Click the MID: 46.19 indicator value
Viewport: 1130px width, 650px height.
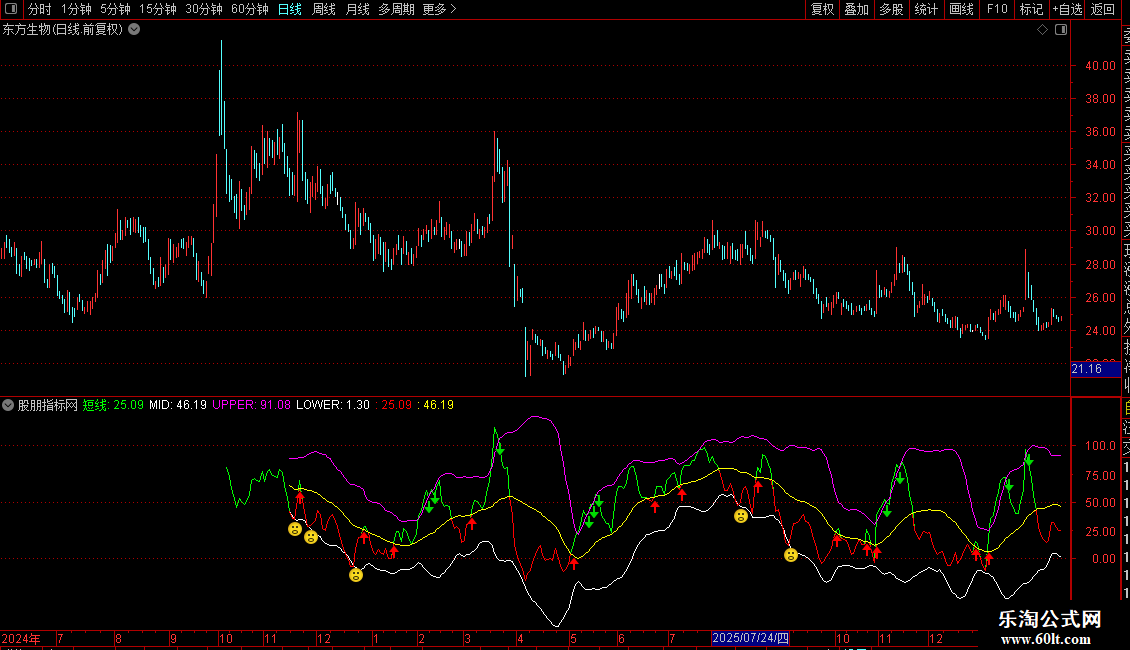[178, 405]
